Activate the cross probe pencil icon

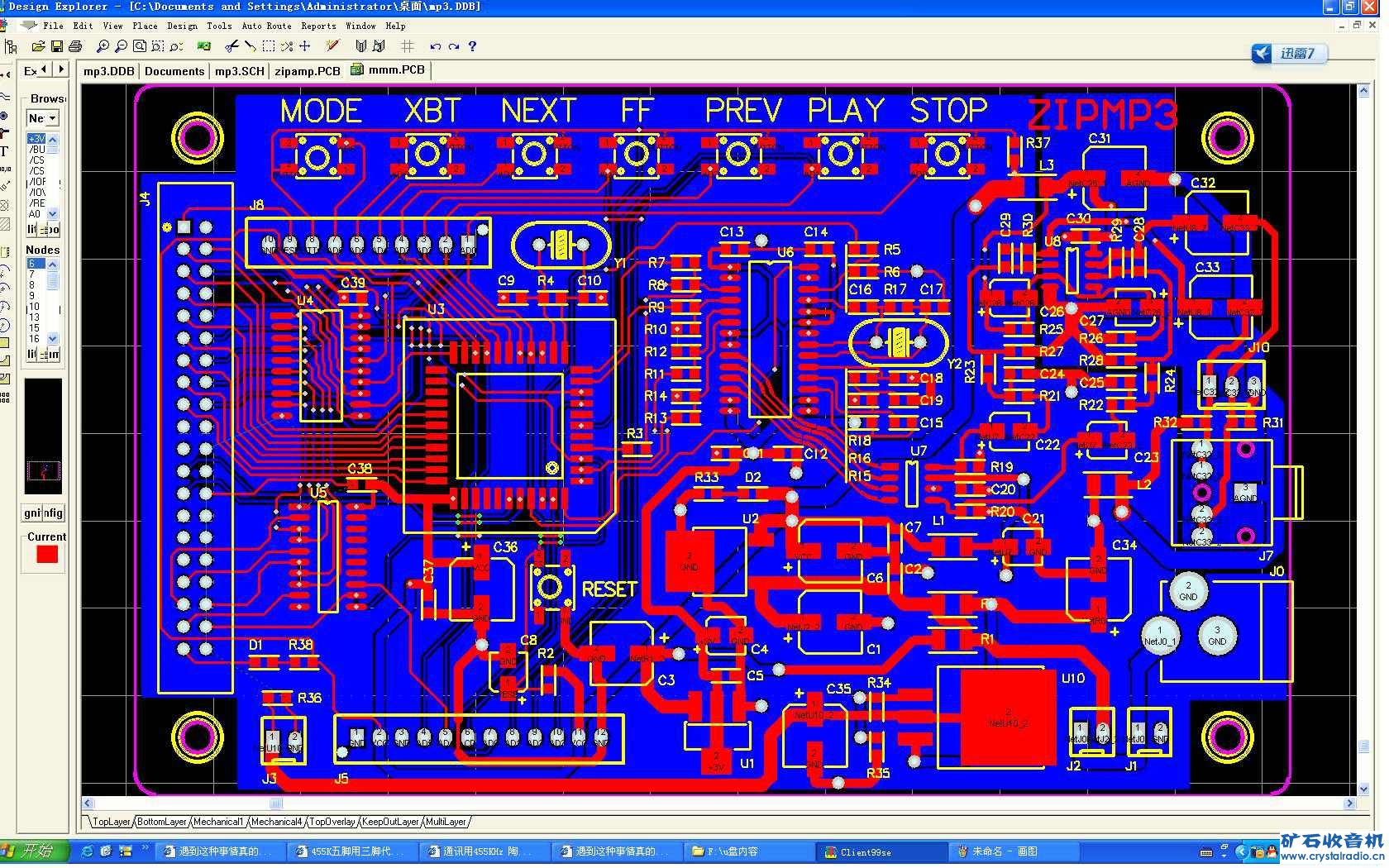click(332, 47)
